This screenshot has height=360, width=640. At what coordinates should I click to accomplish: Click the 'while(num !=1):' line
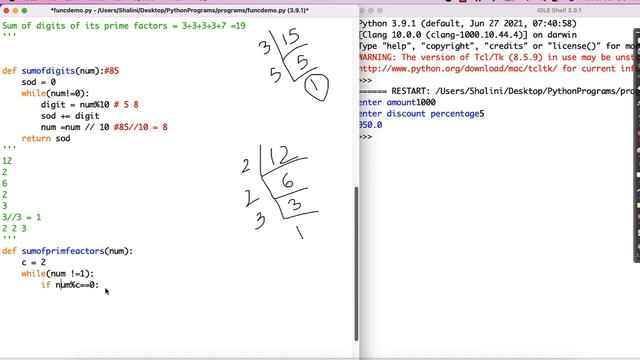click(58, 273)
